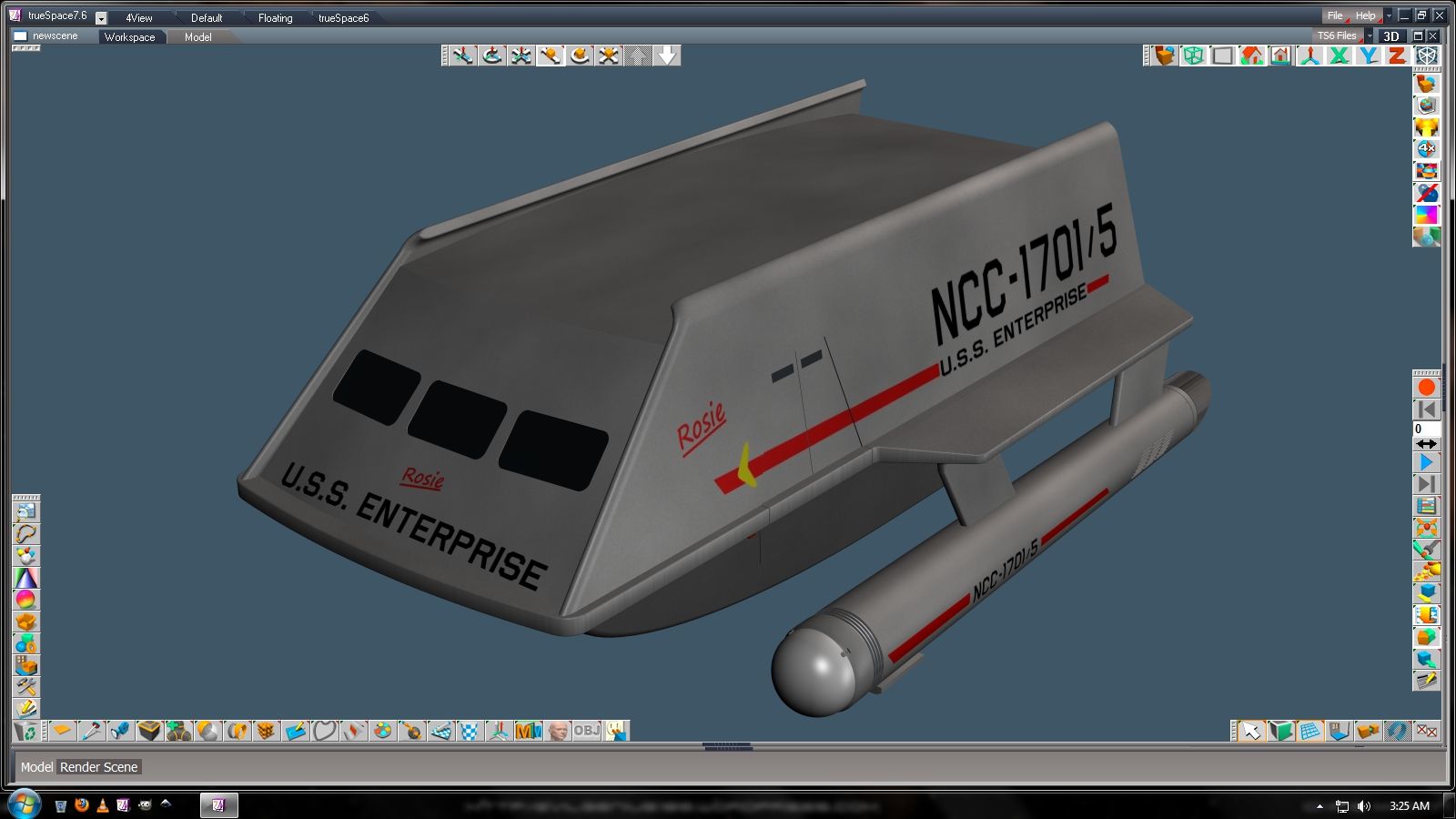The image size is (1456, 819).
Task: Click the newscene scene name
Action: click(x=55, y=36)
